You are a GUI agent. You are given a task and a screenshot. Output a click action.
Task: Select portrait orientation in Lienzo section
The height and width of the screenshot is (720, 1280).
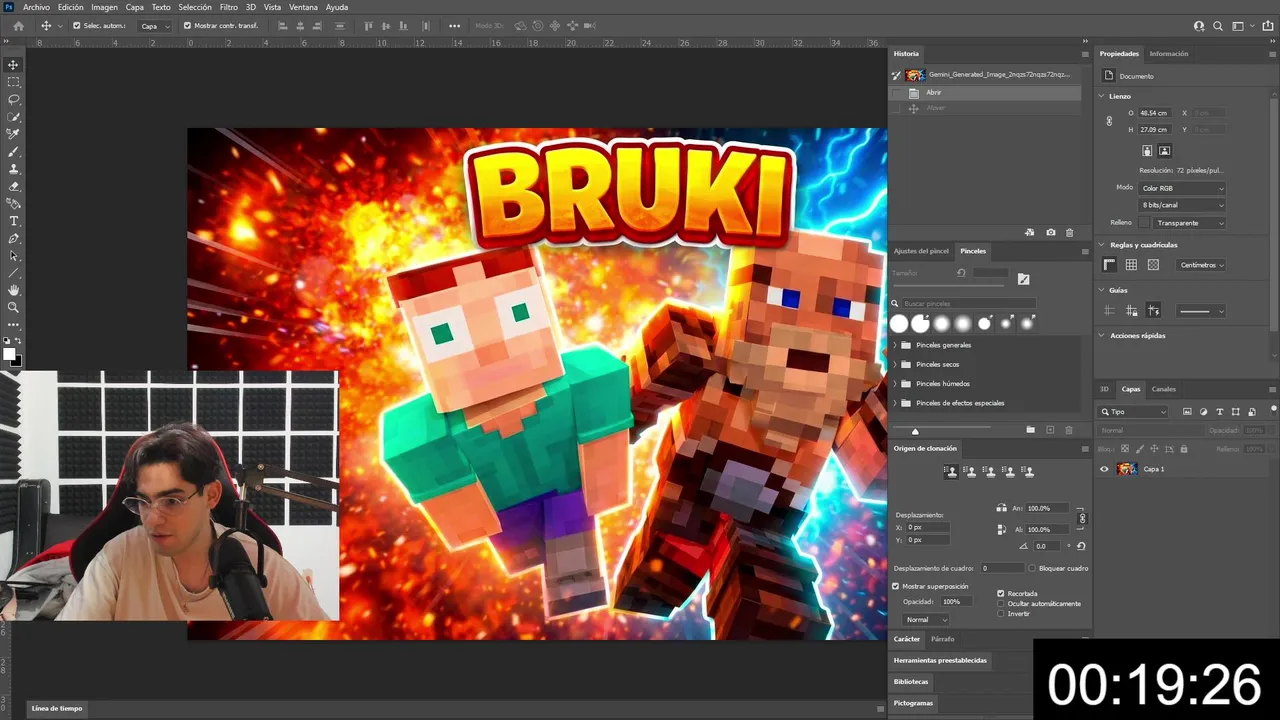click(x=1147, y=151)
